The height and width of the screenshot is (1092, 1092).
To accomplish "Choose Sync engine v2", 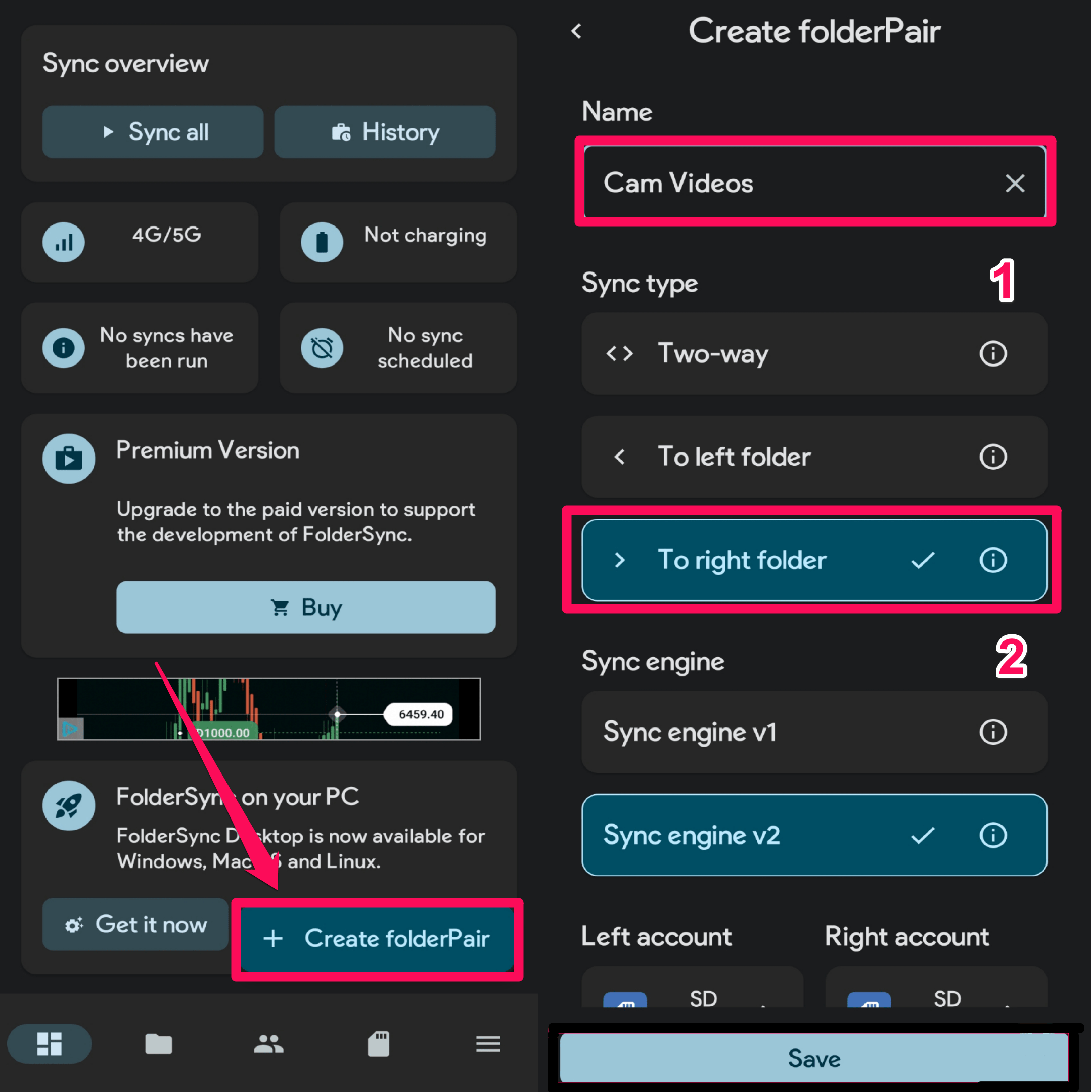I will pos(814,835).
